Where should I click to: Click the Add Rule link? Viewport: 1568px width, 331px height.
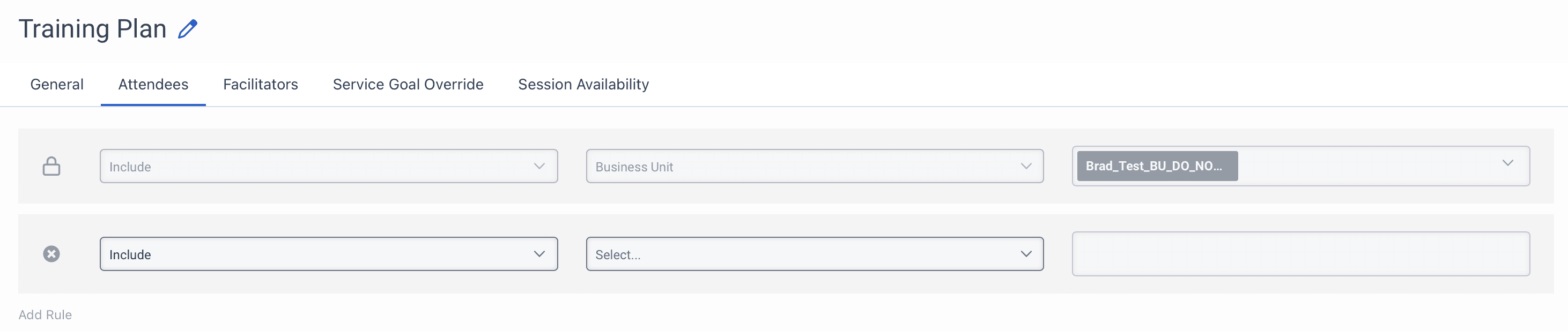point(45,314)
